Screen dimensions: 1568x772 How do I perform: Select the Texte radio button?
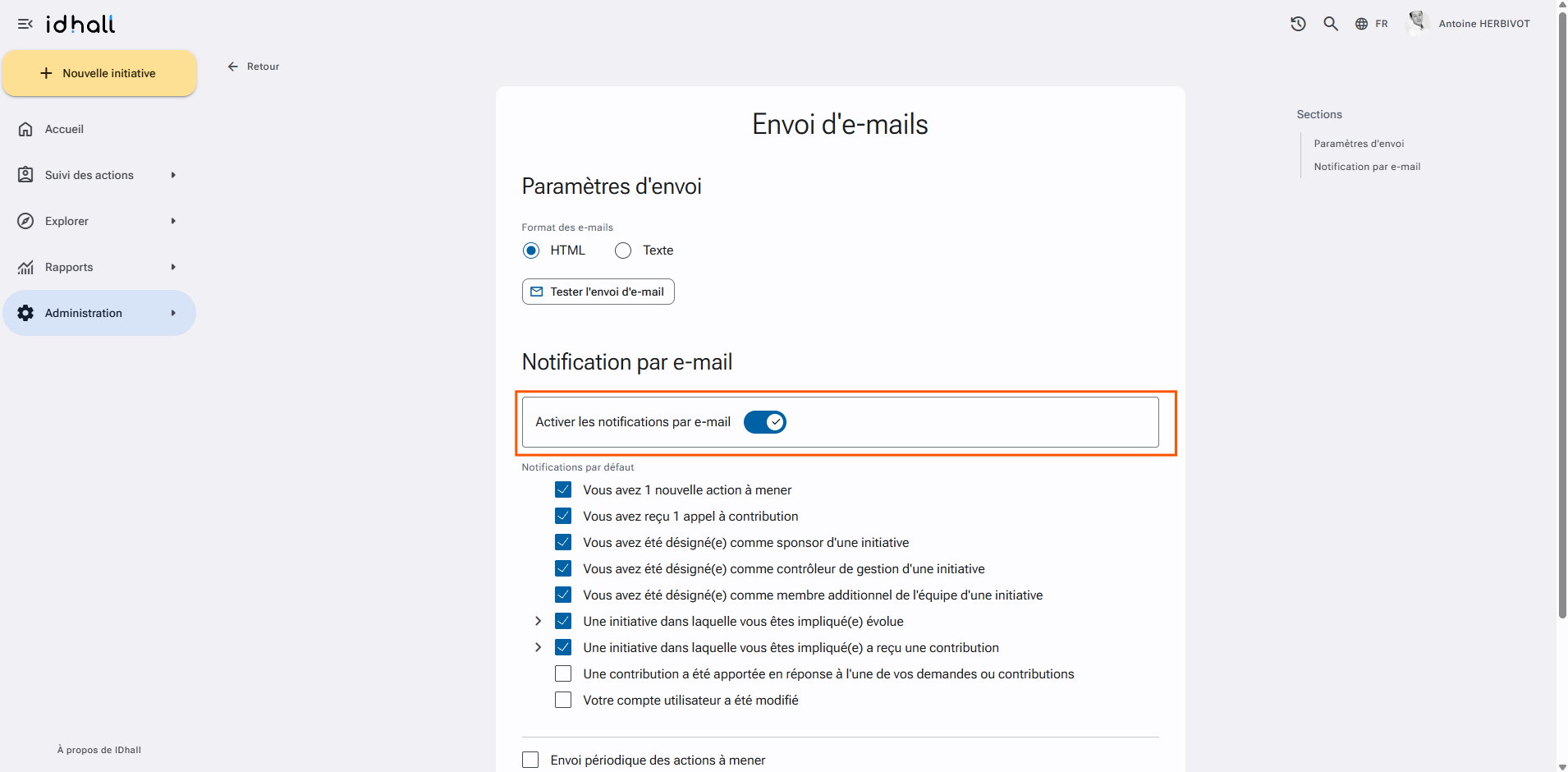point(623,250)
